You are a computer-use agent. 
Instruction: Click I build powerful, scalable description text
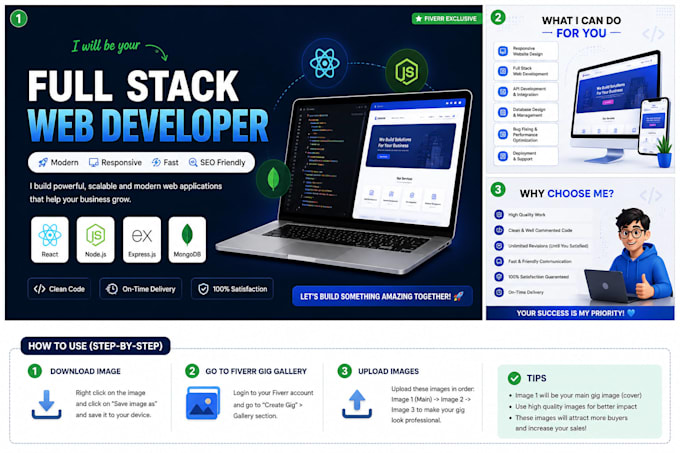click(126, 192)
